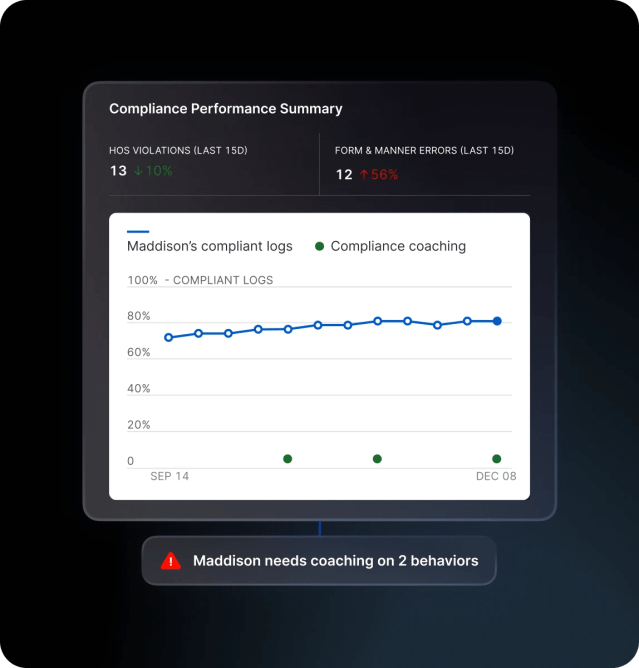Toggle the Compliance coaching legend label

click(x=398, y=246)
